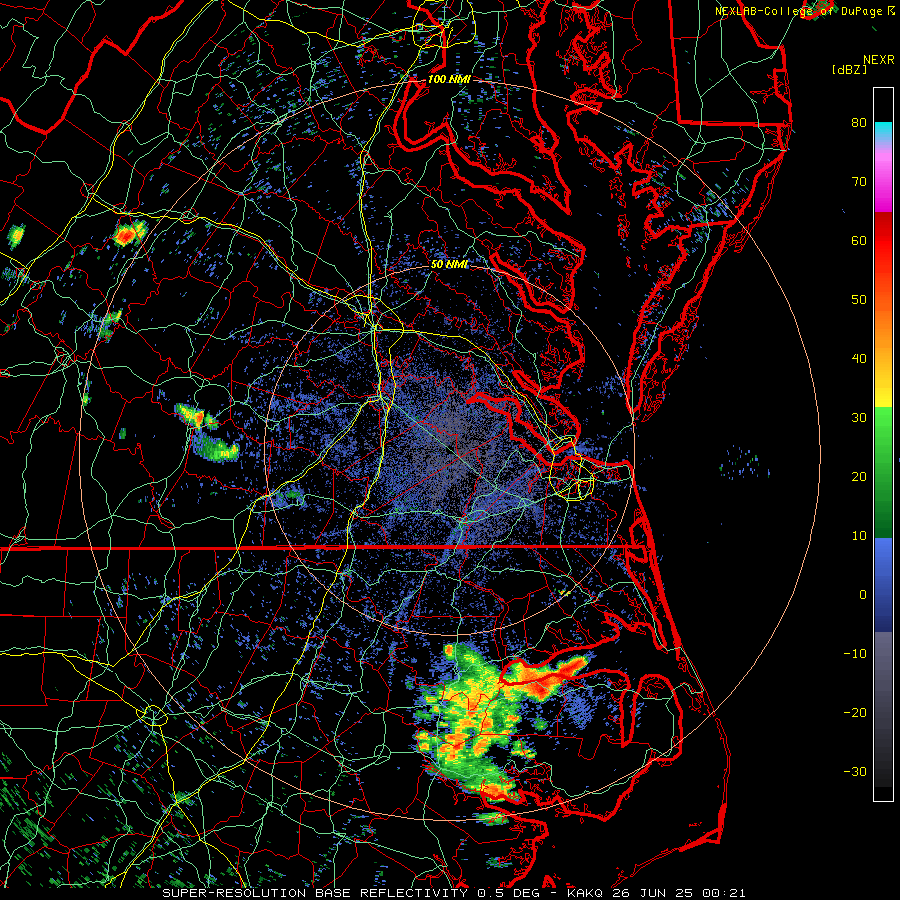Click the -10 value on the dBZ scale

(855, 654)
